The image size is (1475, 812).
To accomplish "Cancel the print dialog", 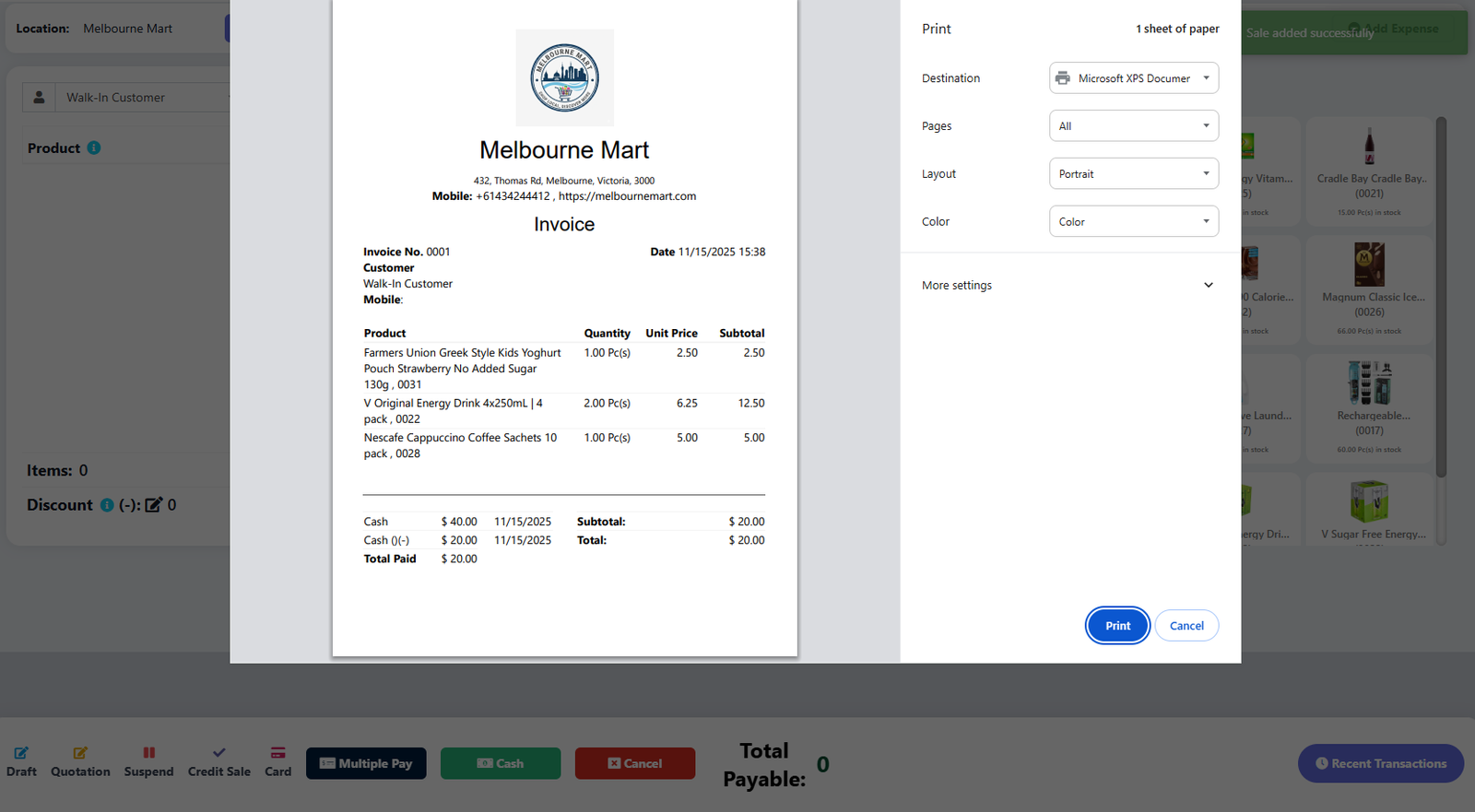I will tap(1186, 626).
